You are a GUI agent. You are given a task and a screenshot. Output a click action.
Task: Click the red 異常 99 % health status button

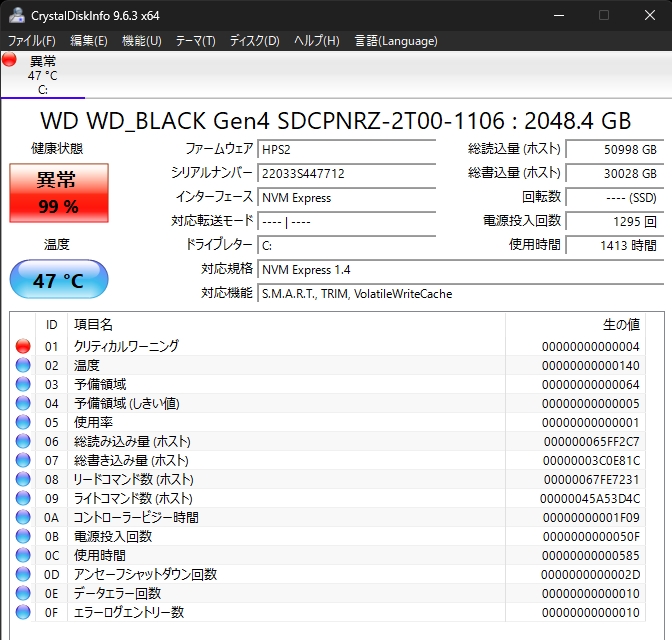coord(59,192)
